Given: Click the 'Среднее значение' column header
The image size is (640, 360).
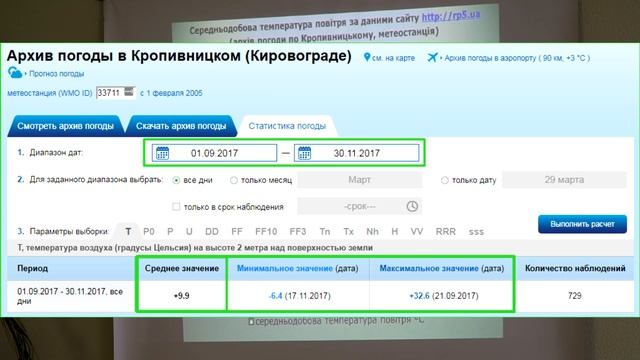Looking at the screenshot, I should coord(182,268).
